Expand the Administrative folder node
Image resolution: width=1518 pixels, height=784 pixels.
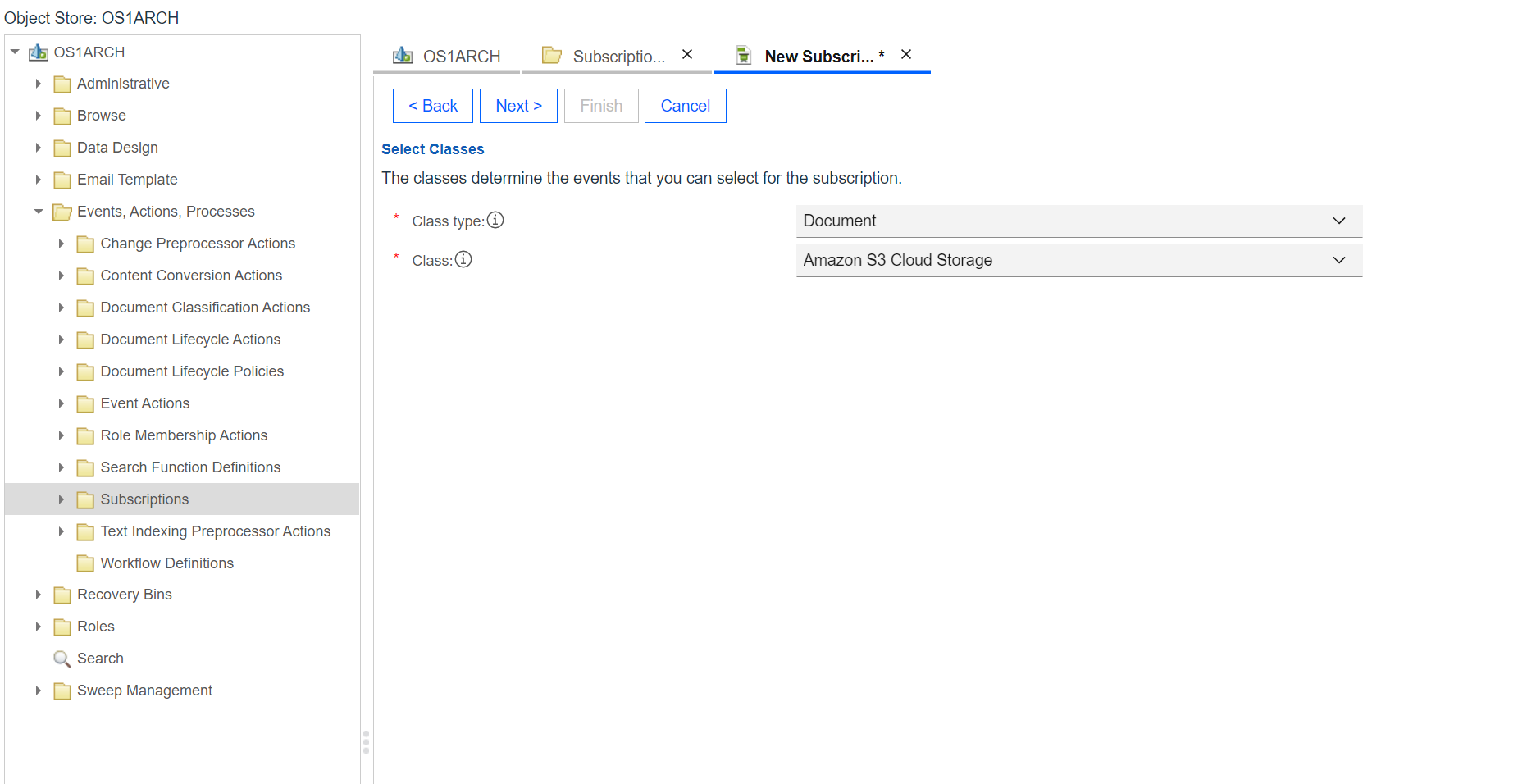pos(38,84)
